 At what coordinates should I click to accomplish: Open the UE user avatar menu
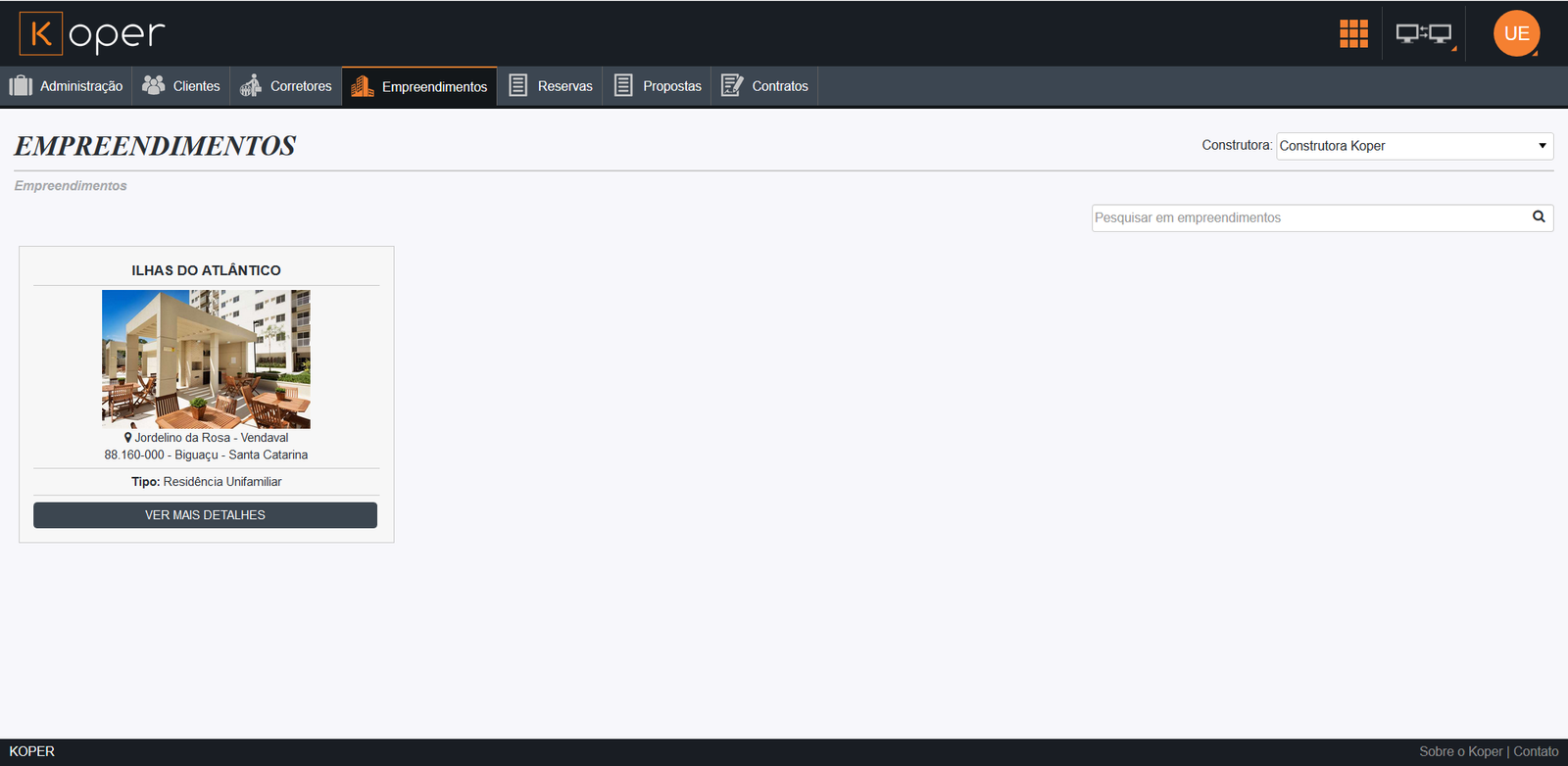(x=1516, y=33)
